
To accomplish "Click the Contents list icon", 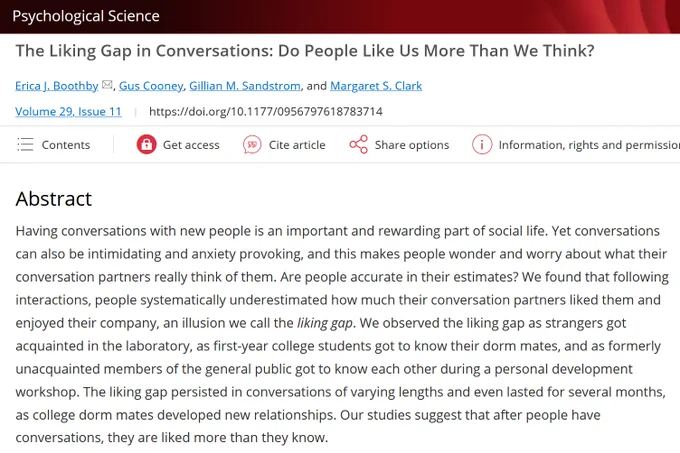I will [x=25, y=144].
